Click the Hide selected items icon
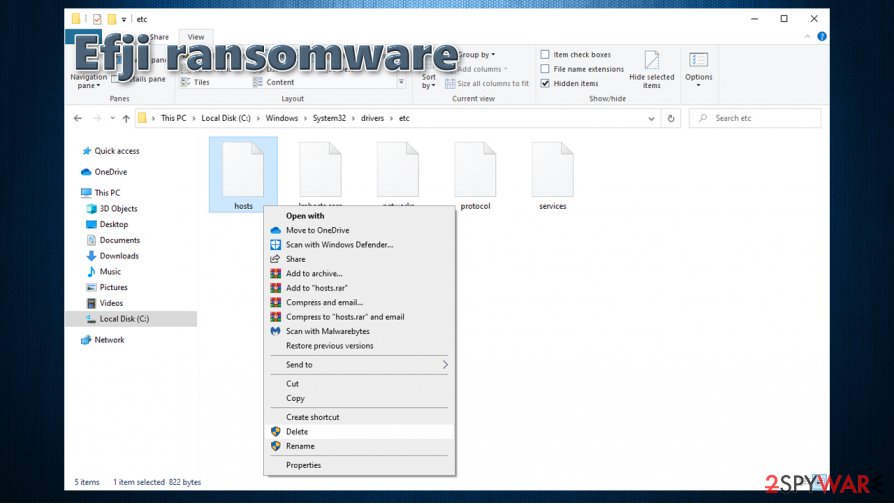 point(652,60)
